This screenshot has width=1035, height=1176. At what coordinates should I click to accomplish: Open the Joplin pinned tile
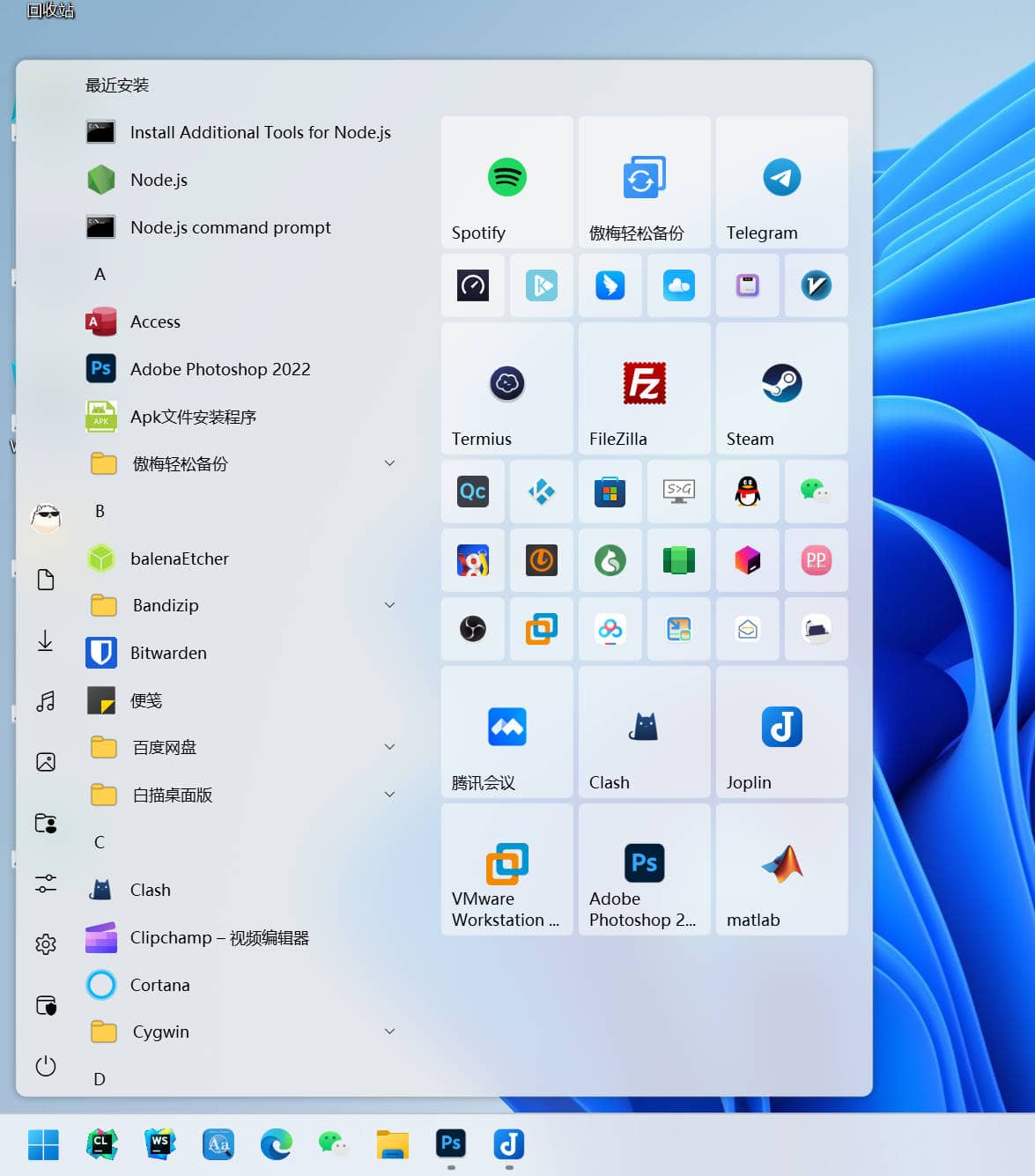782,732
